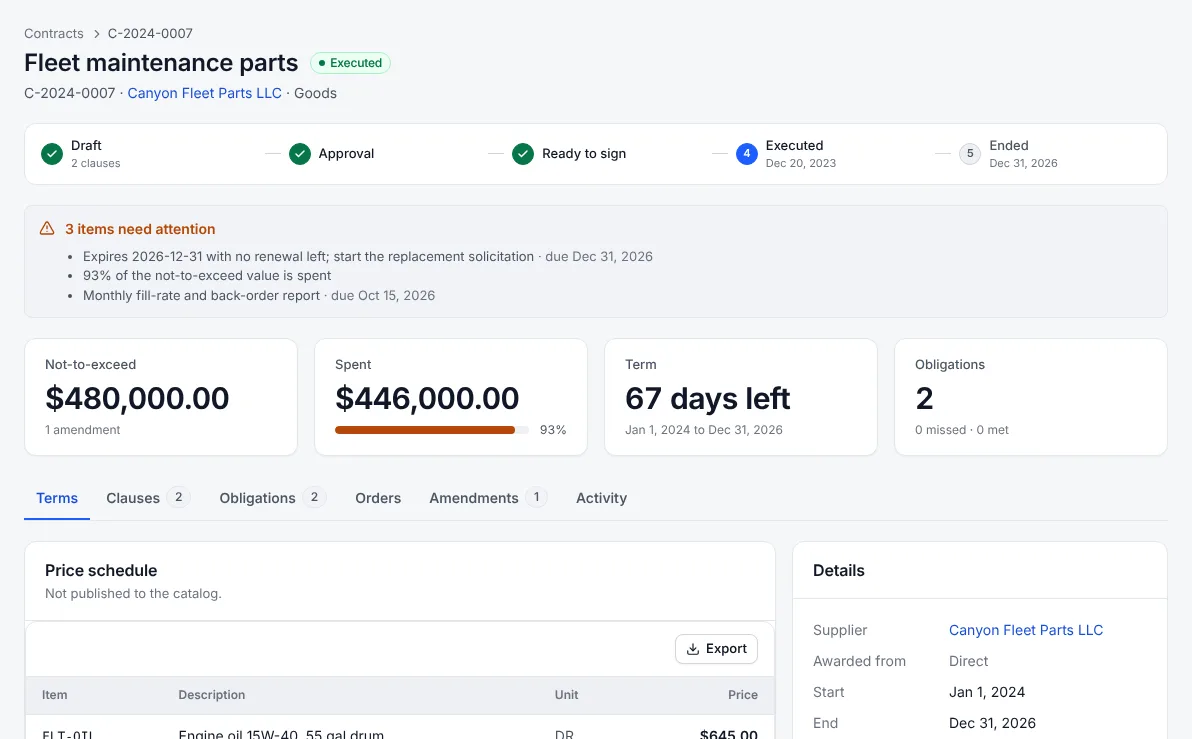Select the Terms tab
This screenshot has width=1192, height=739.
click(57, 498)
